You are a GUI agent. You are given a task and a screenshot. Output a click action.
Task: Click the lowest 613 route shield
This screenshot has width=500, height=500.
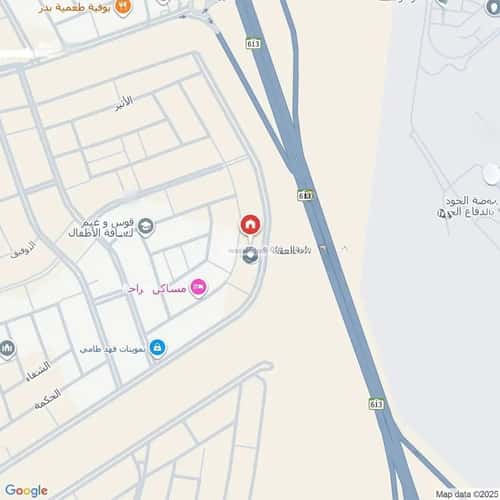(x=376, y=404)
